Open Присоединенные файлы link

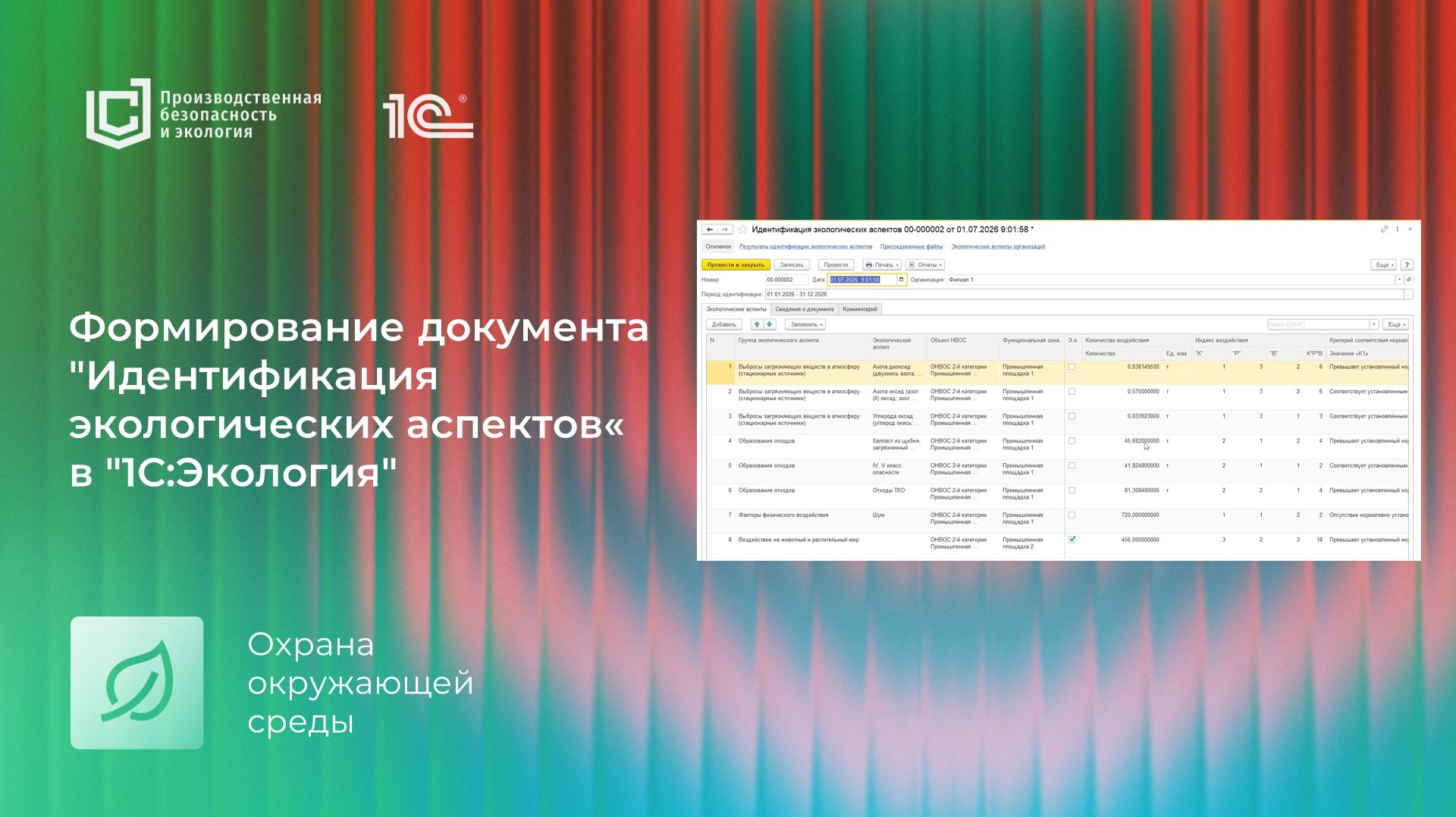[912, 246]
